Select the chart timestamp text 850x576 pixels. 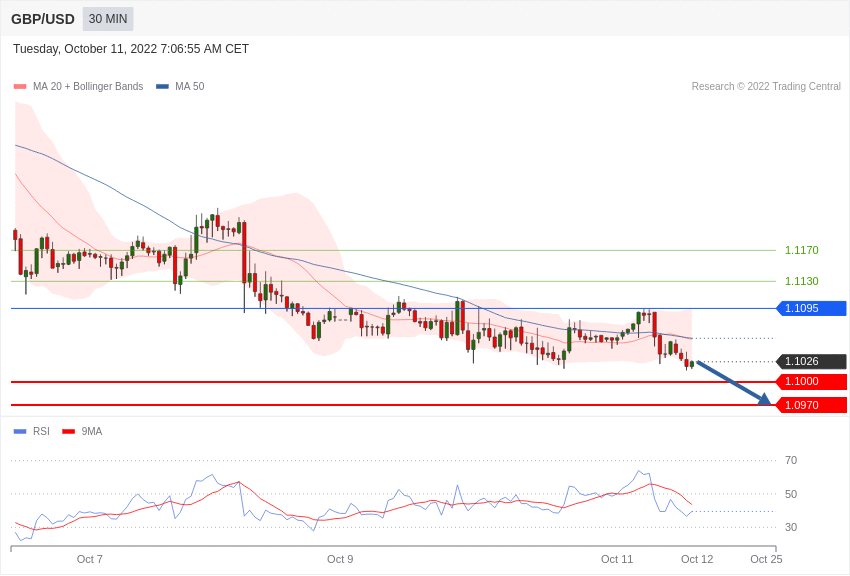131,49
